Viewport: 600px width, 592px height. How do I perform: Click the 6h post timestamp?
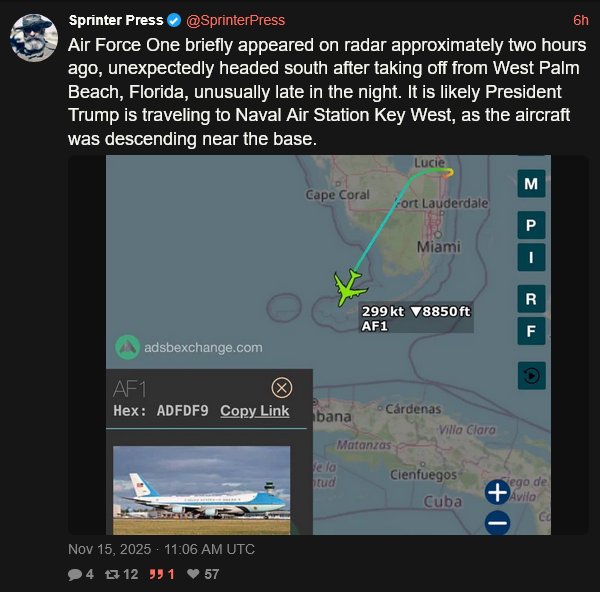pyautogui.click(x=580, y=20)
